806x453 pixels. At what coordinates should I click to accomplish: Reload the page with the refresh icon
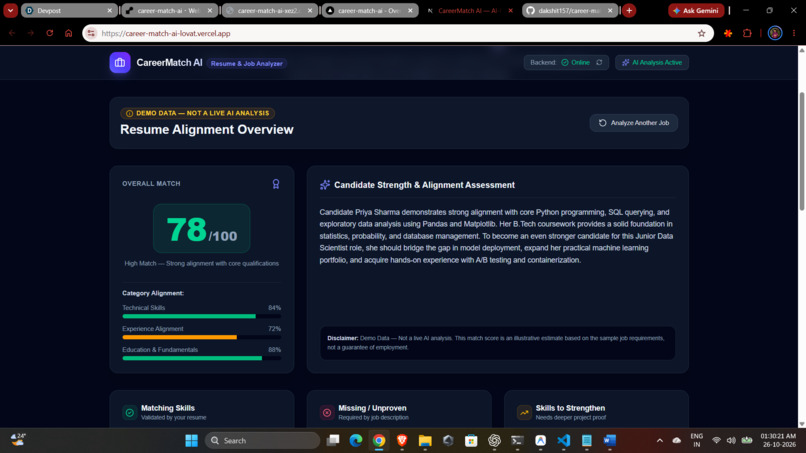click(50, 33)
